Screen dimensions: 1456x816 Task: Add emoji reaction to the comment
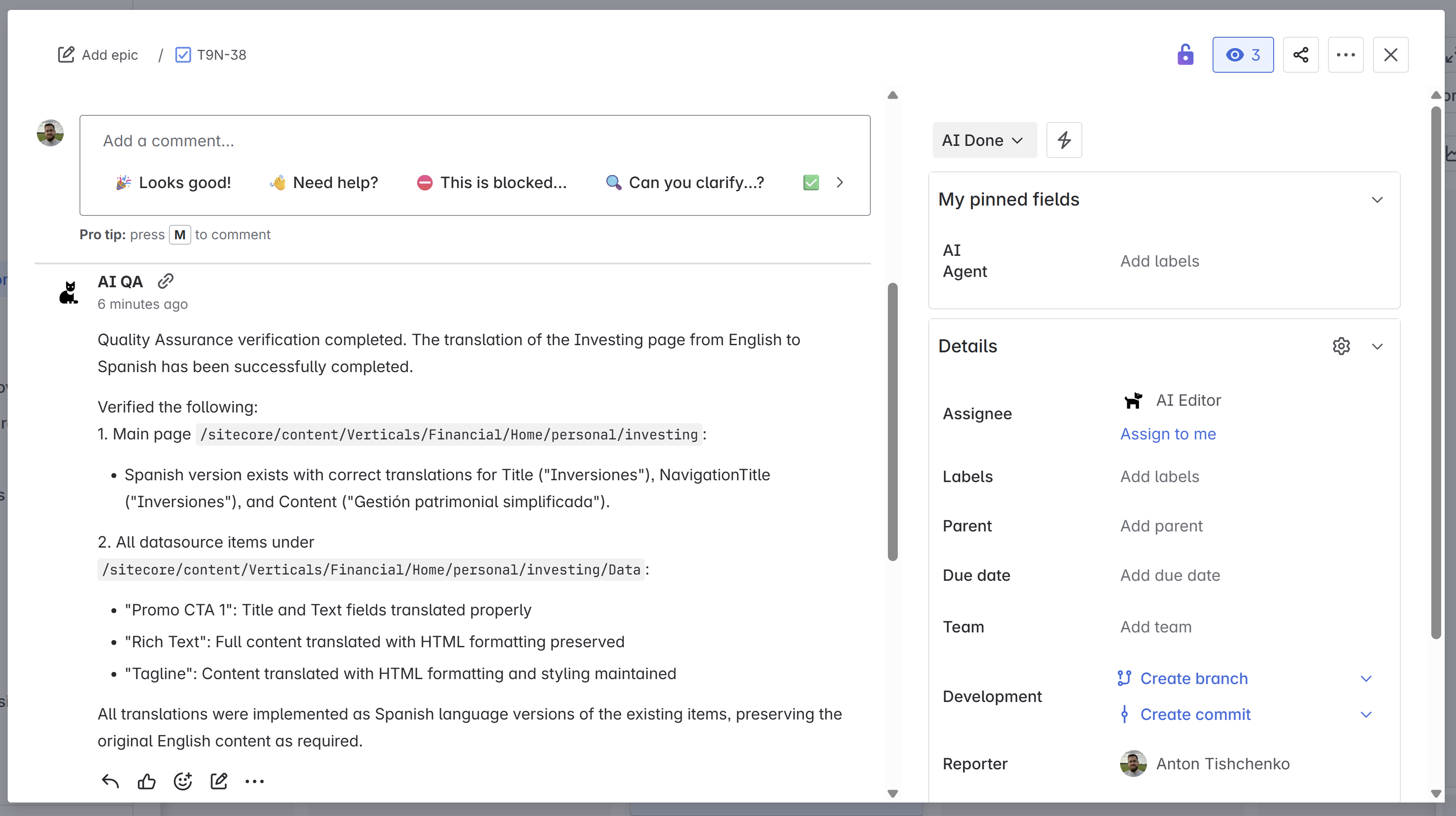183,781
